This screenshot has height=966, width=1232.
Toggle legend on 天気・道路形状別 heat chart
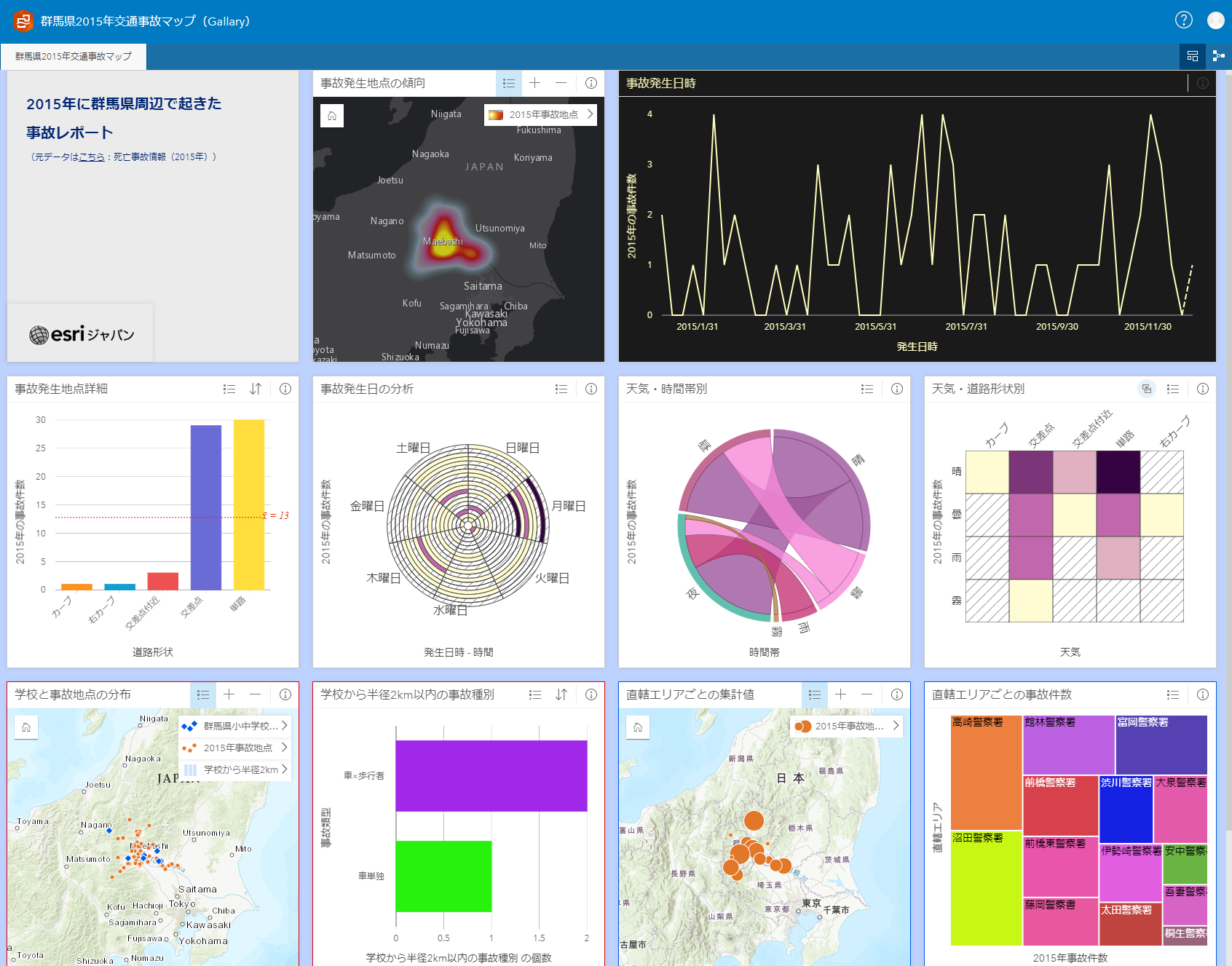click(x=1173, y=389)
